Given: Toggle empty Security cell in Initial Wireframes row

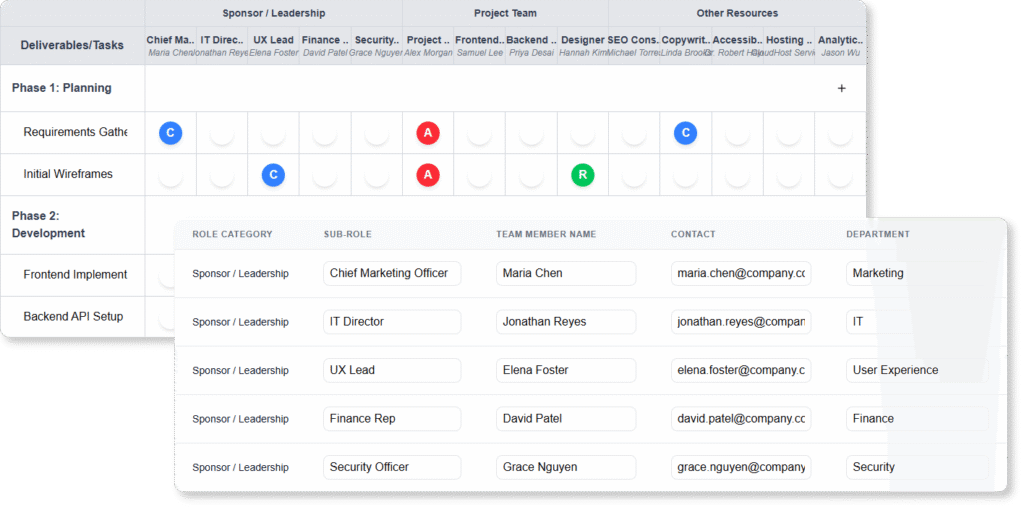Looking at the screenshot, I should (376, 175).
